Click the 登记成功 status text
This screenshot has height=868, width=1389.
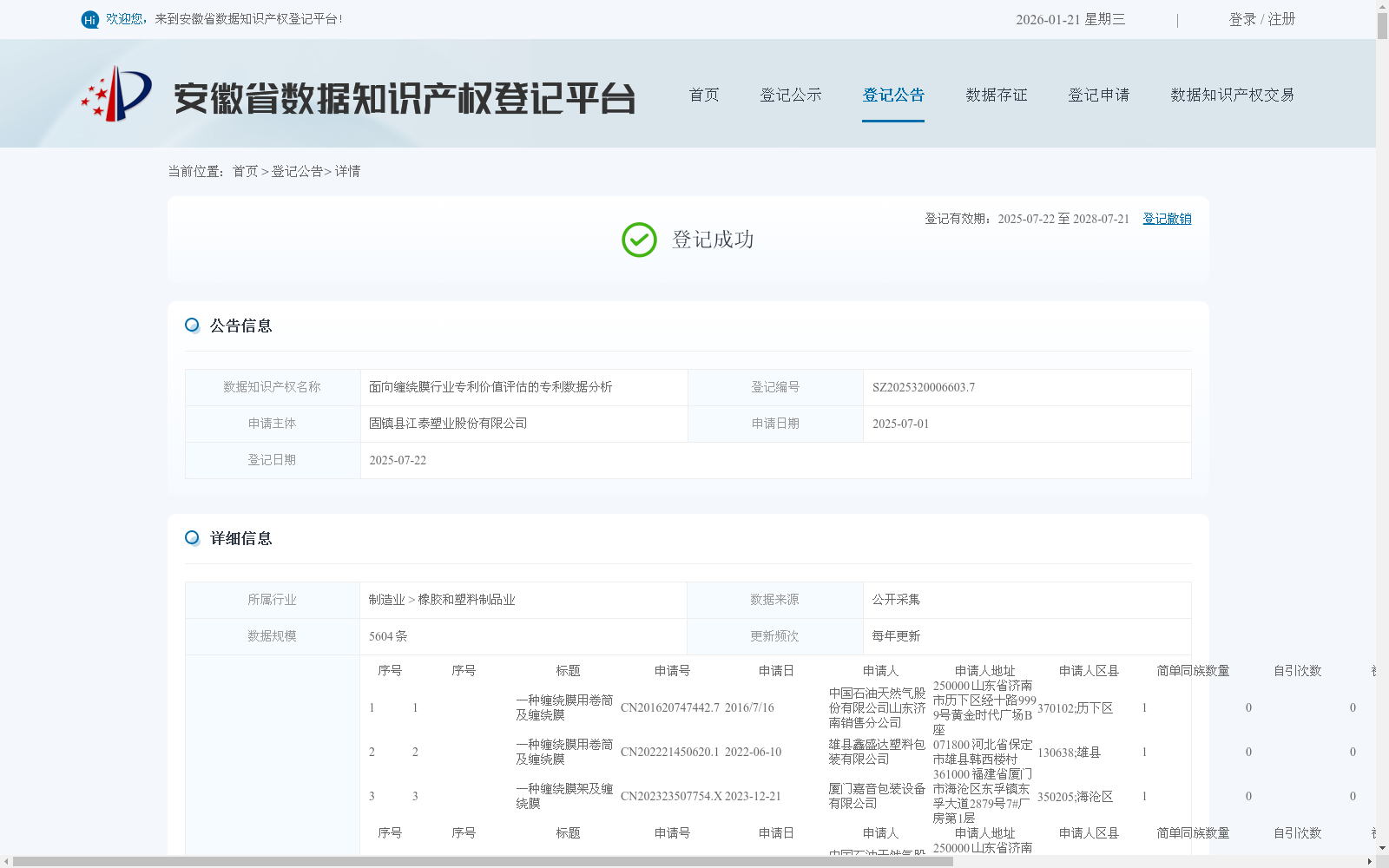pyautogui.click(x=713, y=240)
